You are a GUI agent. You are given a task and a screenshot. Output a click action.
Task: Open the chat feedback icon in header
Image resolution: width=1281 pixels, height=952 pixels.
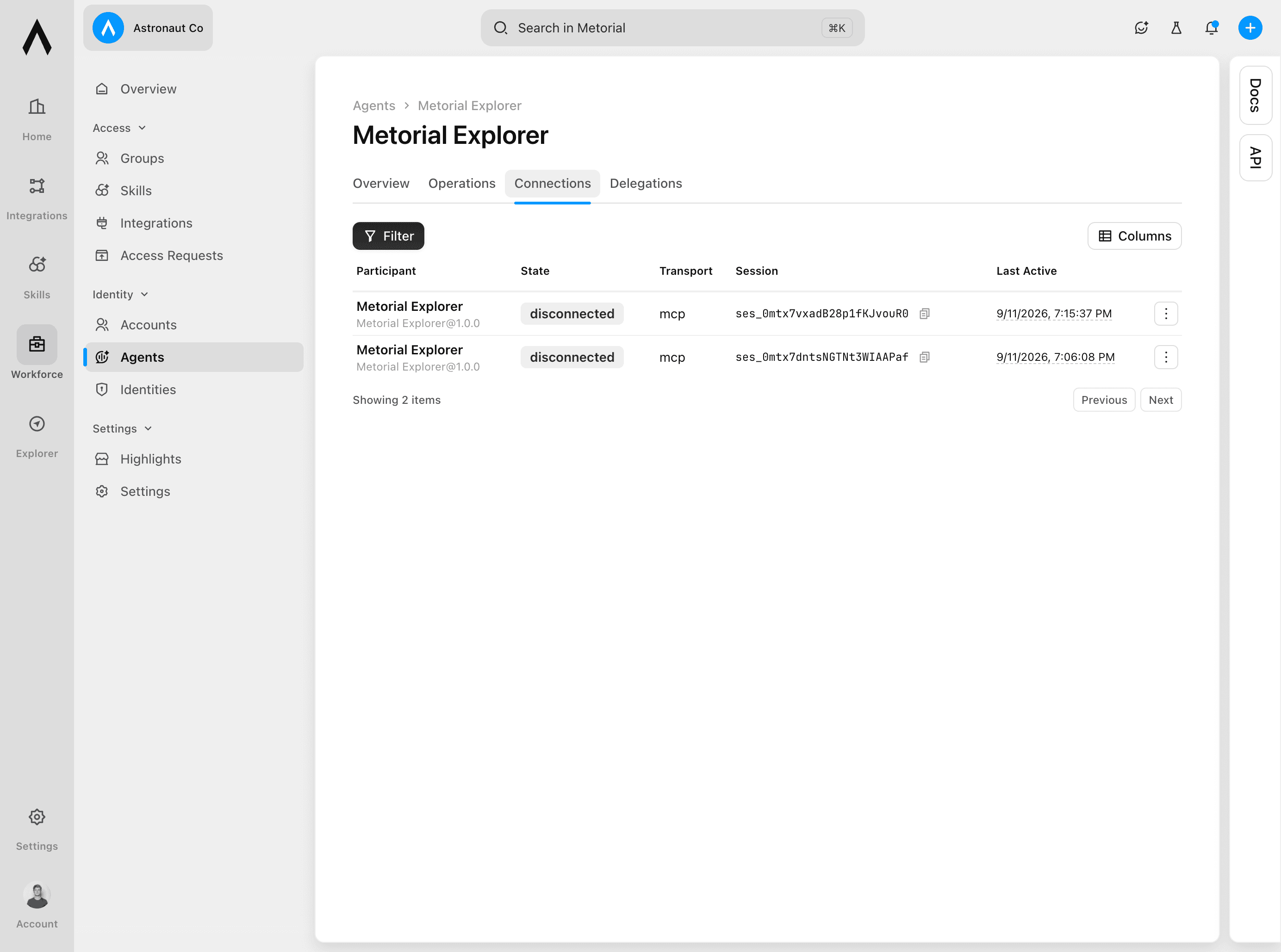coord(1141,28)
